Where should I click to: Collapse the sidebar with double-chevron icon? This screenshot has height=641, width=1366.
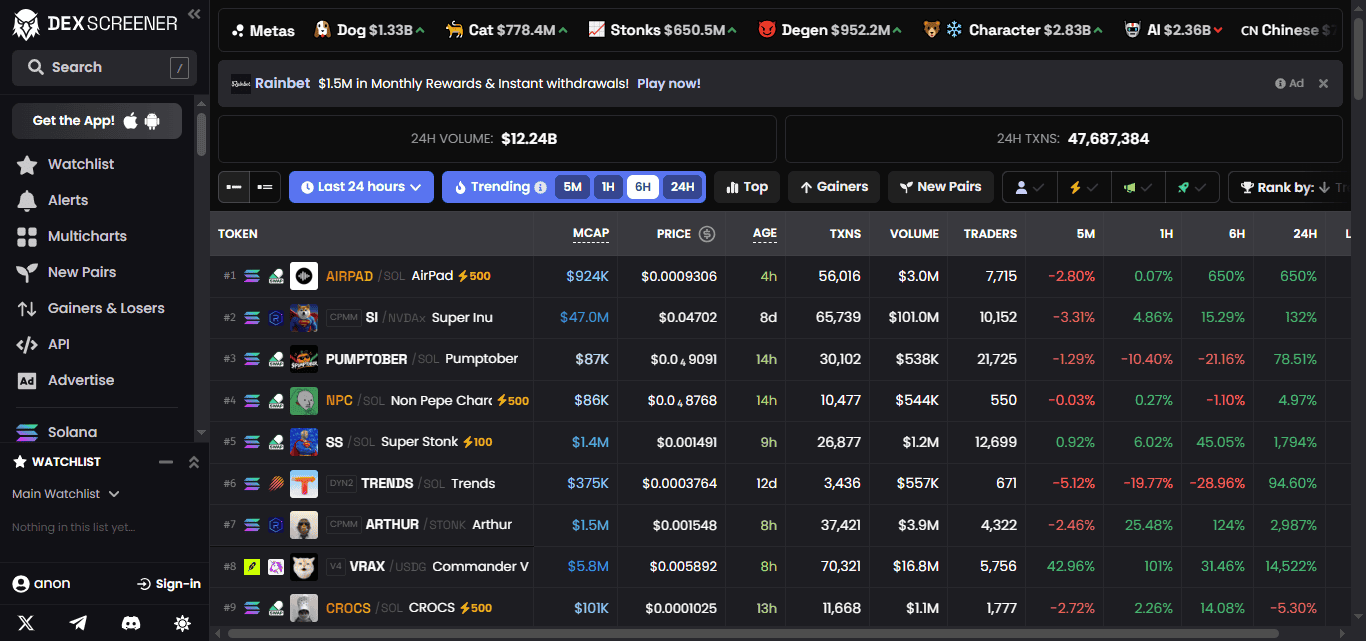click(x=194, y=14)
